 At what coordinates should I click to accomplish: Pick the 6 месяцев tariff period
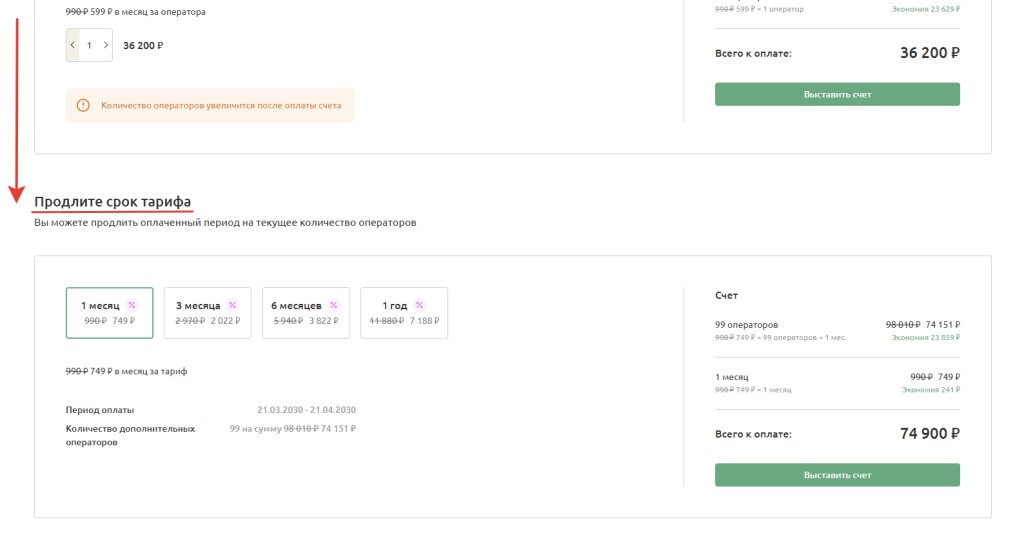tap(306, 313)
